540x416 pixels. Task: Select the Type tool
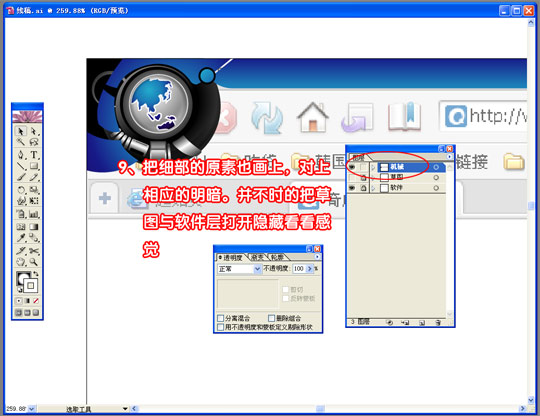(x=34, y=155)
